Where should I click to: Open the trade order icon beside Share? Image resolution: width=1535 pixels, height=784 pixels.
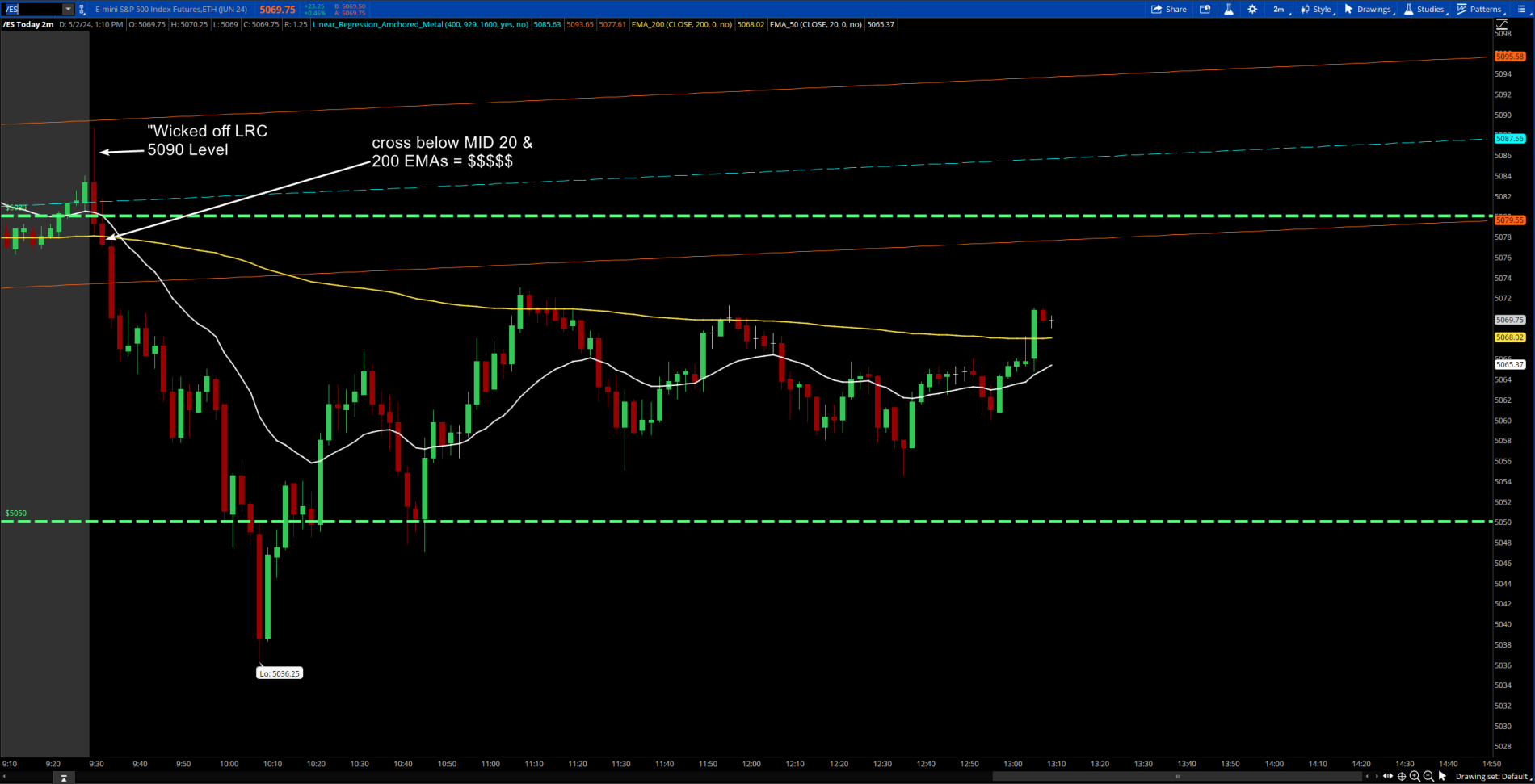click(1205, 9)
